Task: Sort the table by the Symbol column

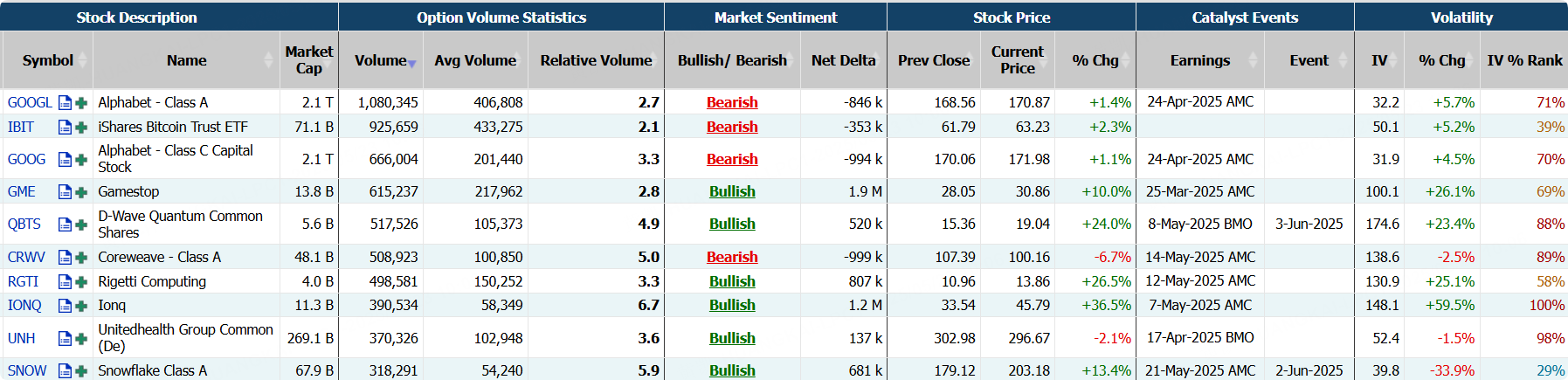Action: click(47, 60)
